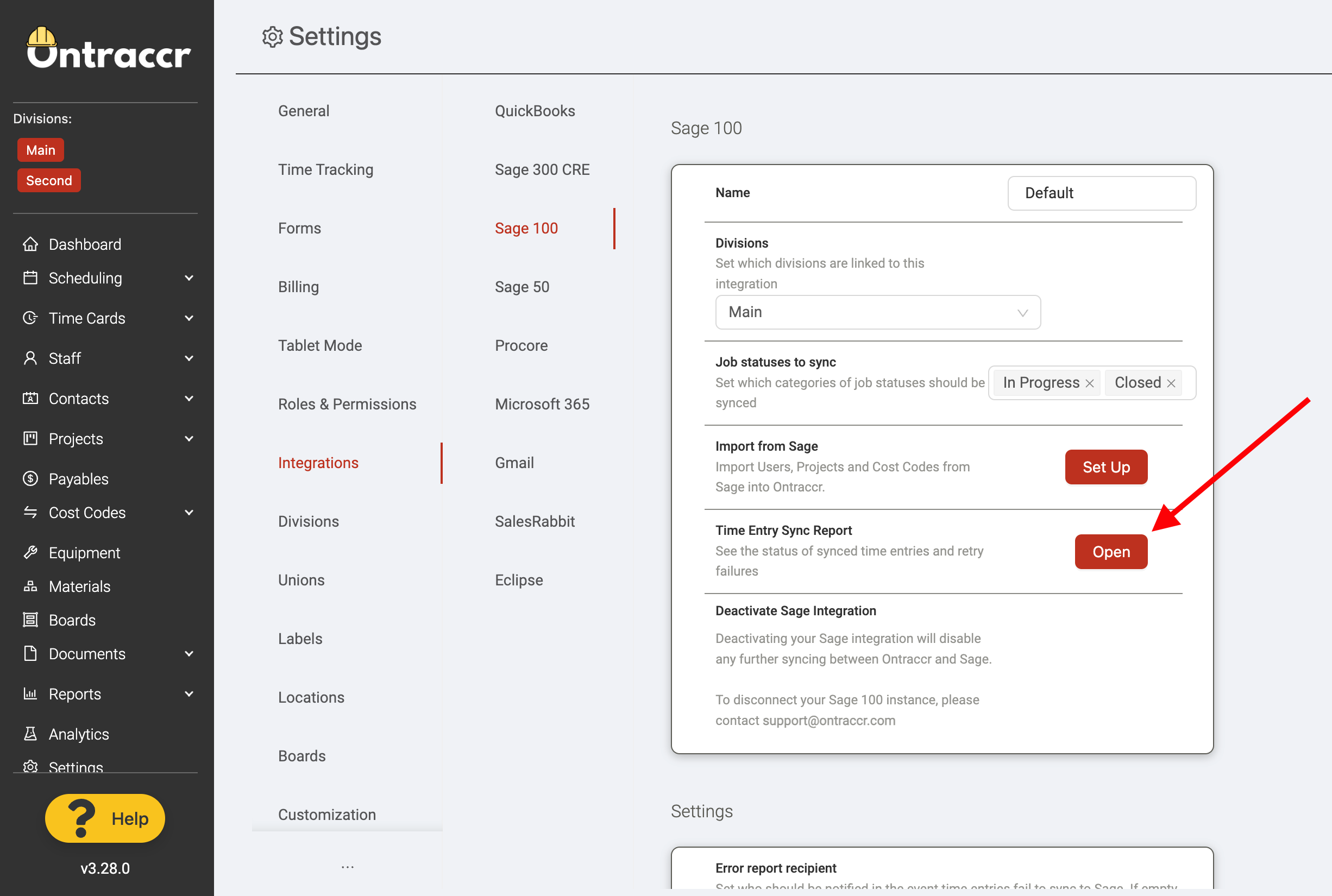
Task: Open the General settings tab
Action: coord(304,111)
